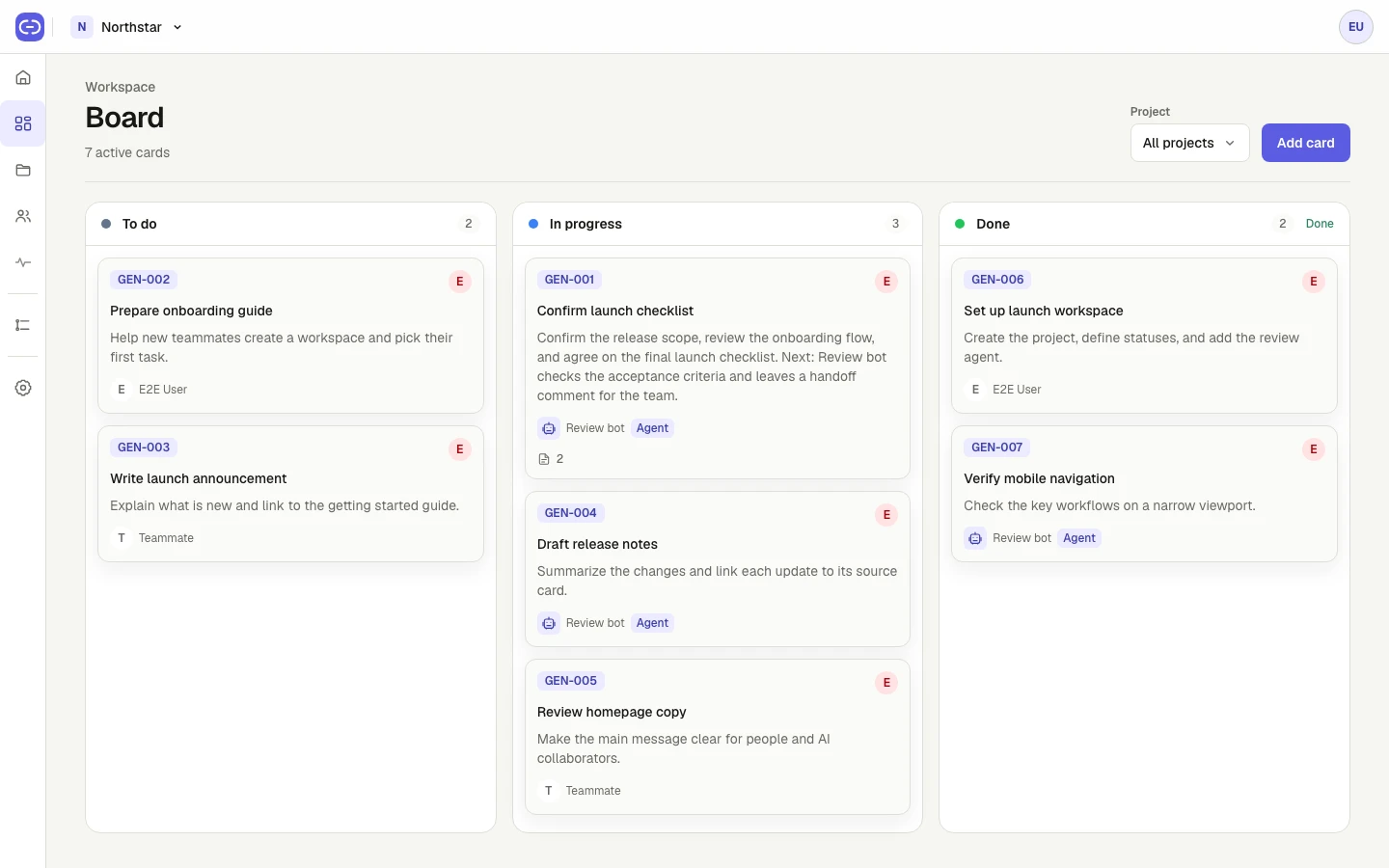Click the Done label in Done column header
The width and height of the screenshot is (1389, 868).
point(1320,224)
